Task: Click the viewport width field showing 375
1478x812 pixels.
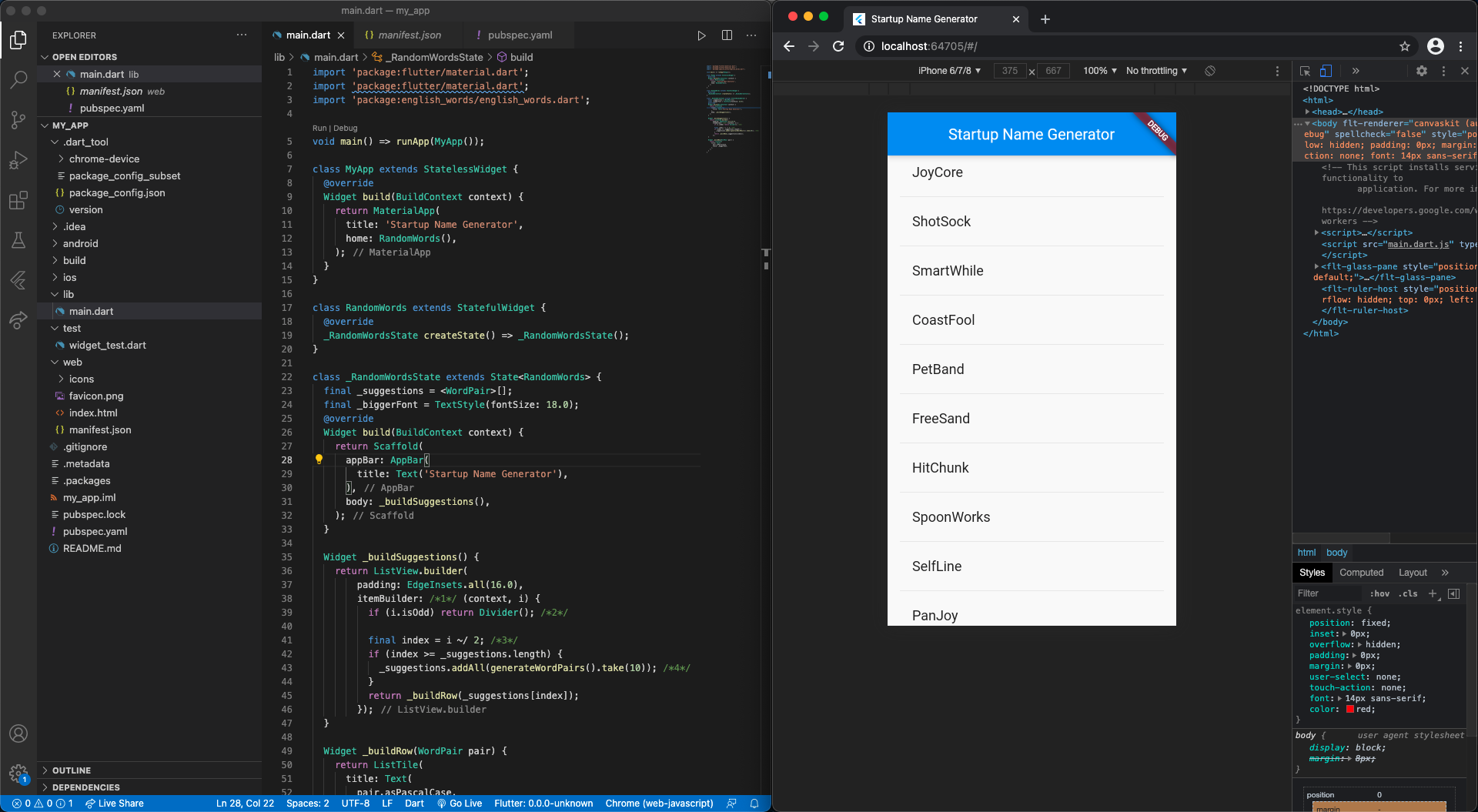Action: coord(1010,71)
